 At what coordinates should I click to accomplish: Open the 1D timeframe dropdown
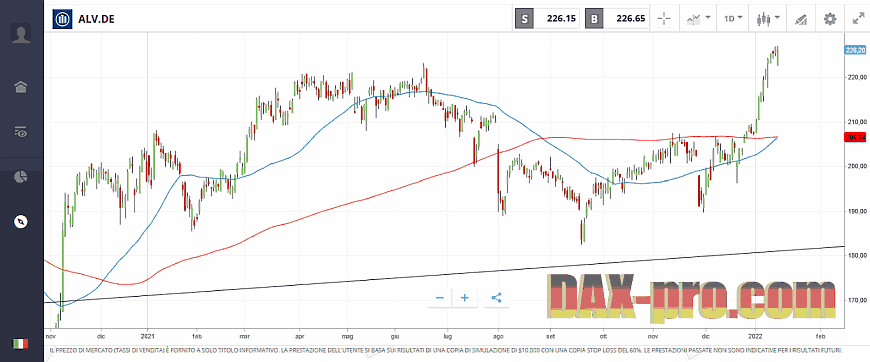732,19
